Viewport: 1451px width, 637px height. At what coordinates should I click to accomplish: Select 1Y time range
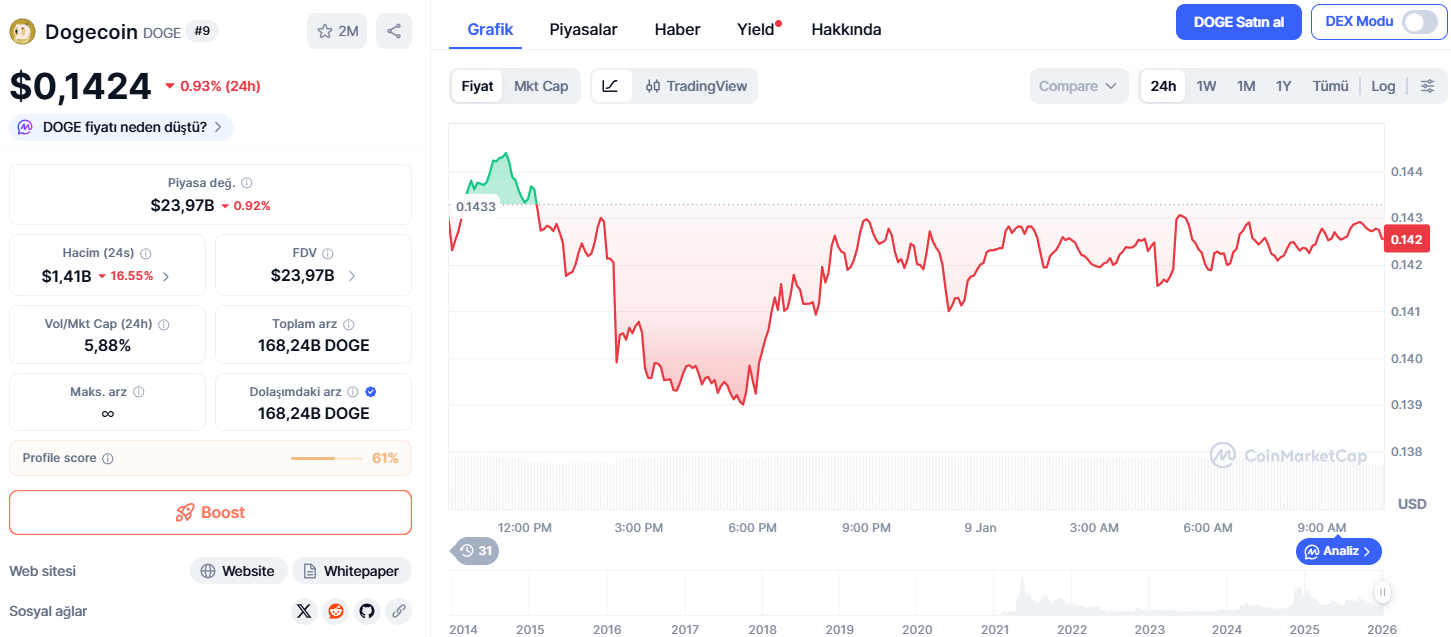tap(1283, 86)
